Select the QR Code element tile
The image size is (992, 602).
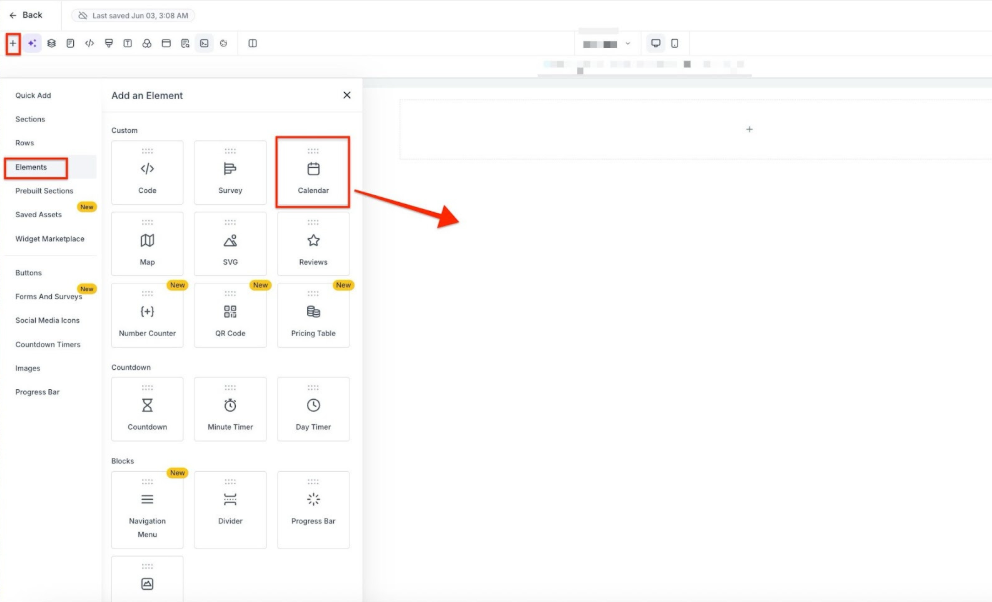230,316
